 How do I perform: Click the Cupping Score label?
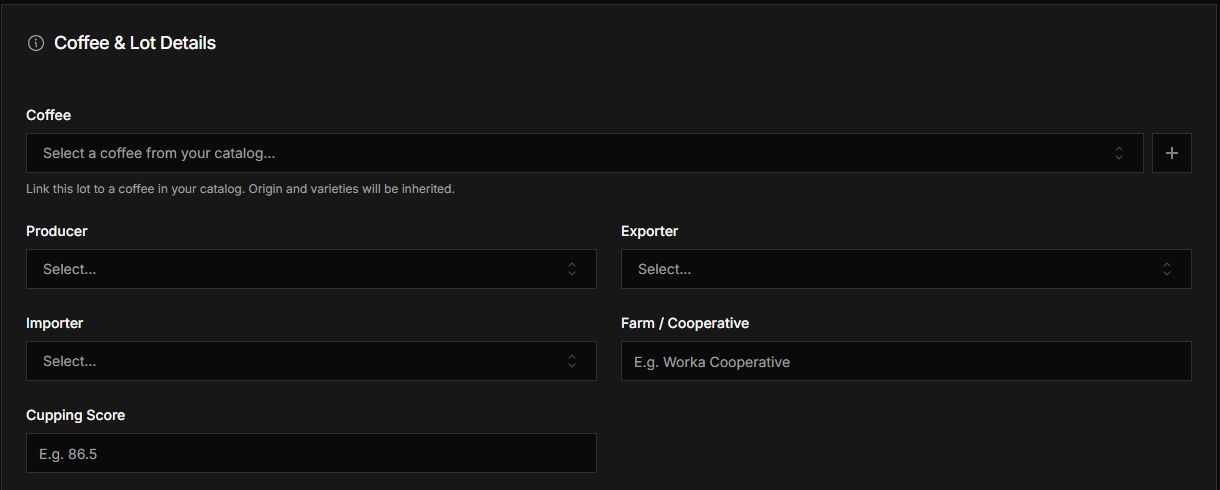click(x=76, y=415)
